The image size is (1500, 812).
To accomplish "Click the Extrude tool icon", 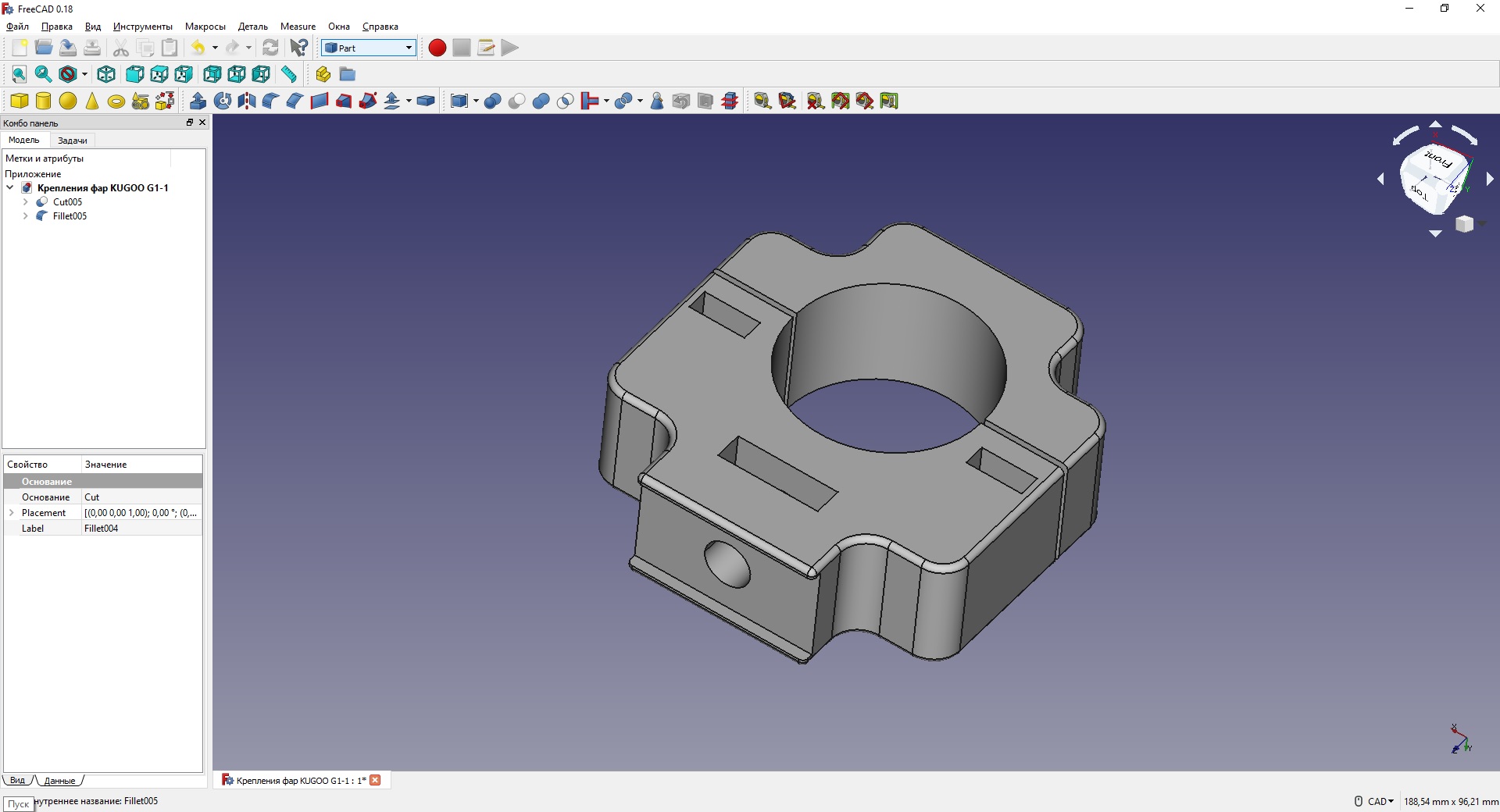I will click(x=198, y=101).
